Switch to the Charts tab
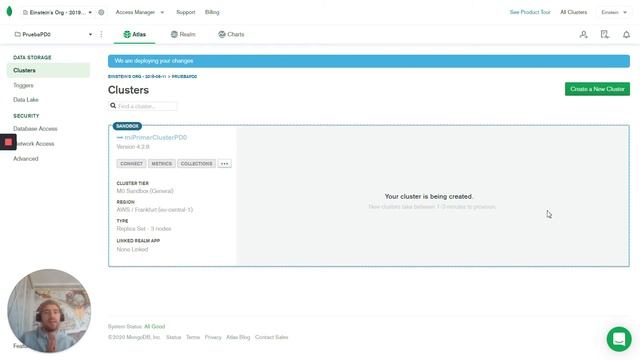640x360 pixels. click(231, 34)
